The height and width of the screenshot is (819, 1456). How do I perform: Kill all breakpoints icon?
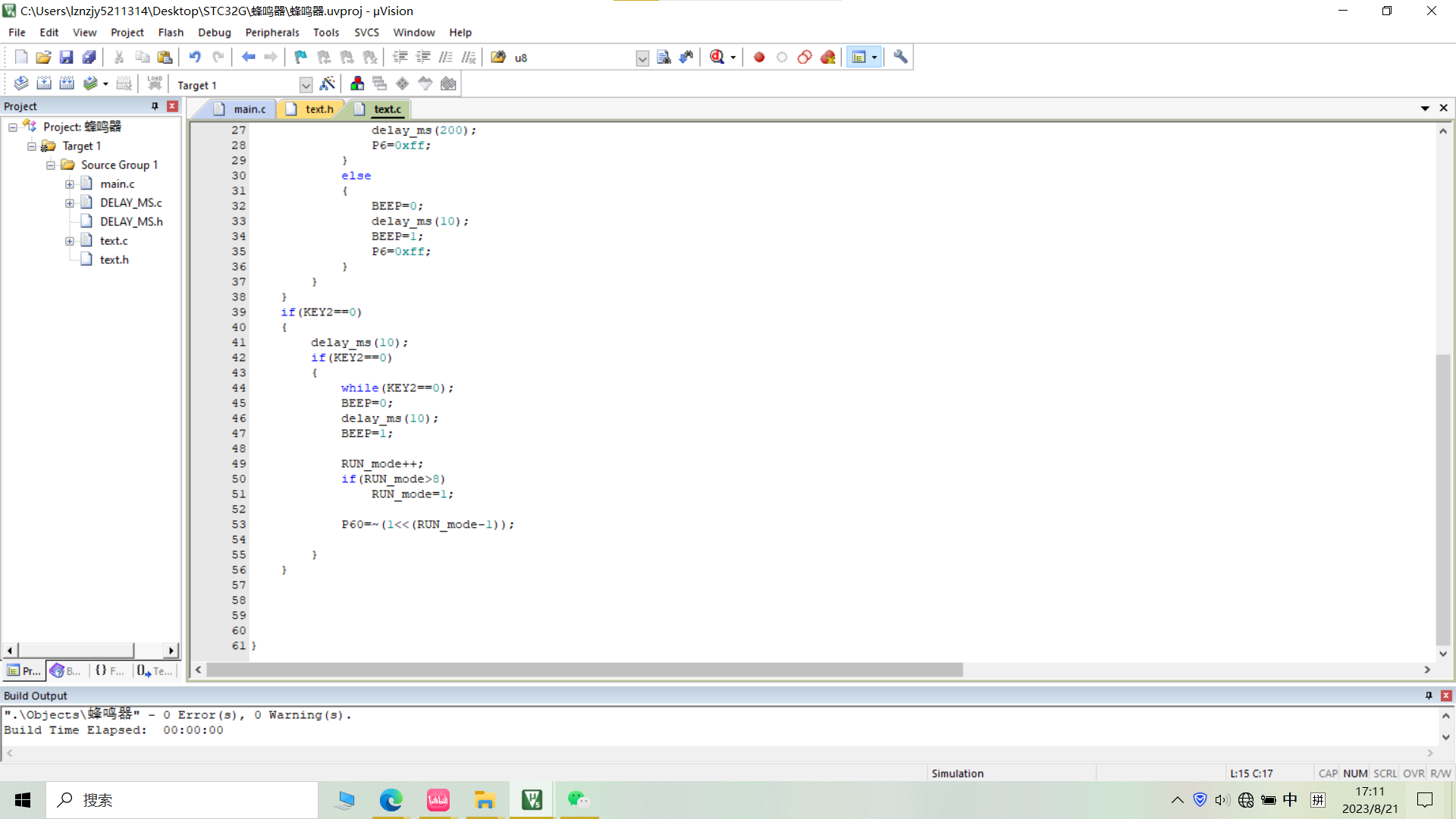click(828, 57)
